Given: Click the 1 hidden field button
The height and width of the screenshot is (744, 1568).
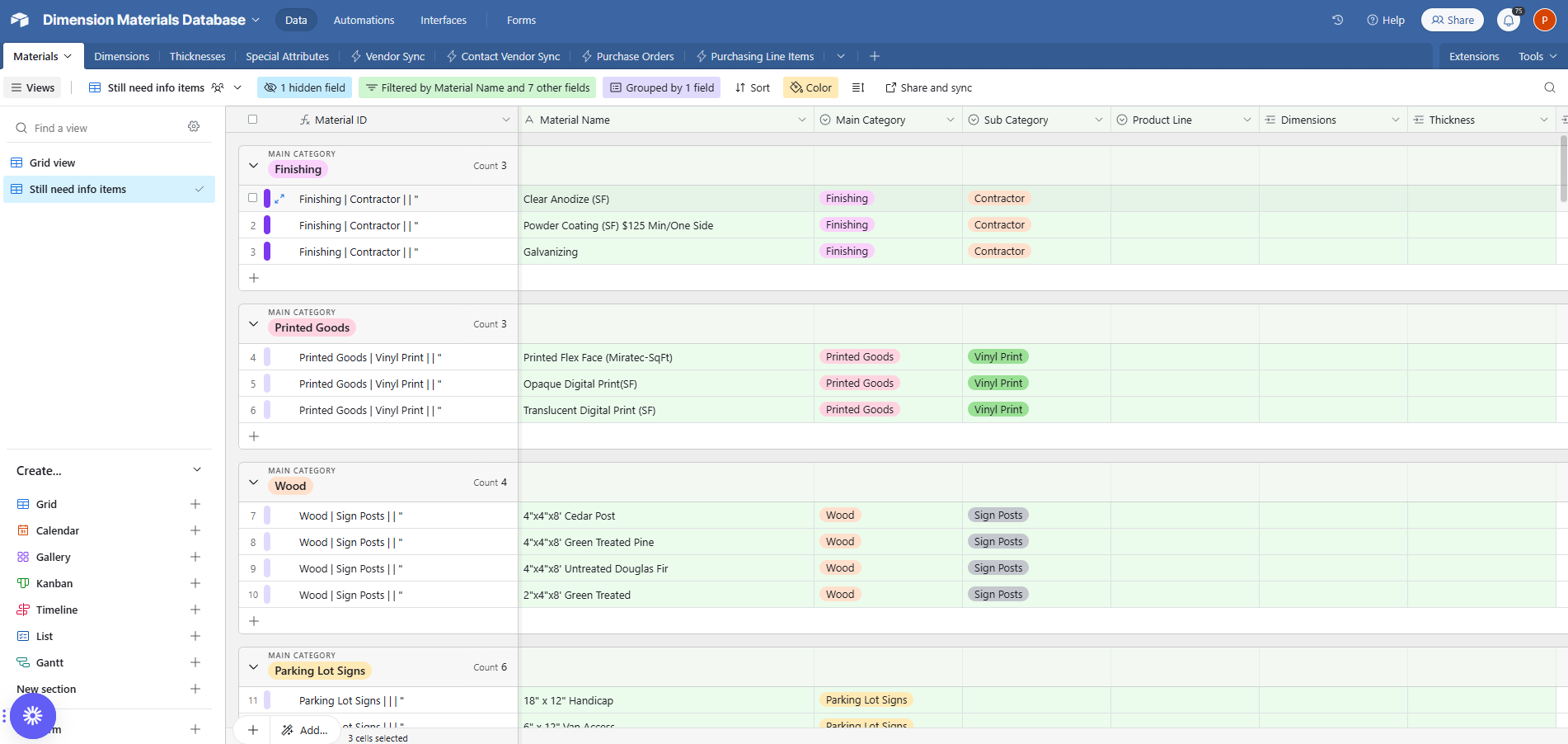Looking at the screenshot, I should pyautogui.click(x=305, y=87).
